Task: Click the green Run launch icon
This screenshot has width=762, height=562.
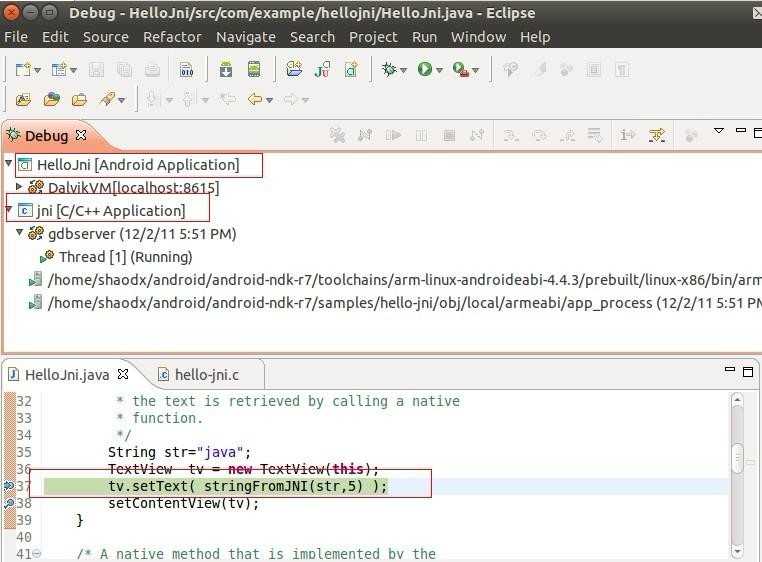Action: click(x=424, y=70)
